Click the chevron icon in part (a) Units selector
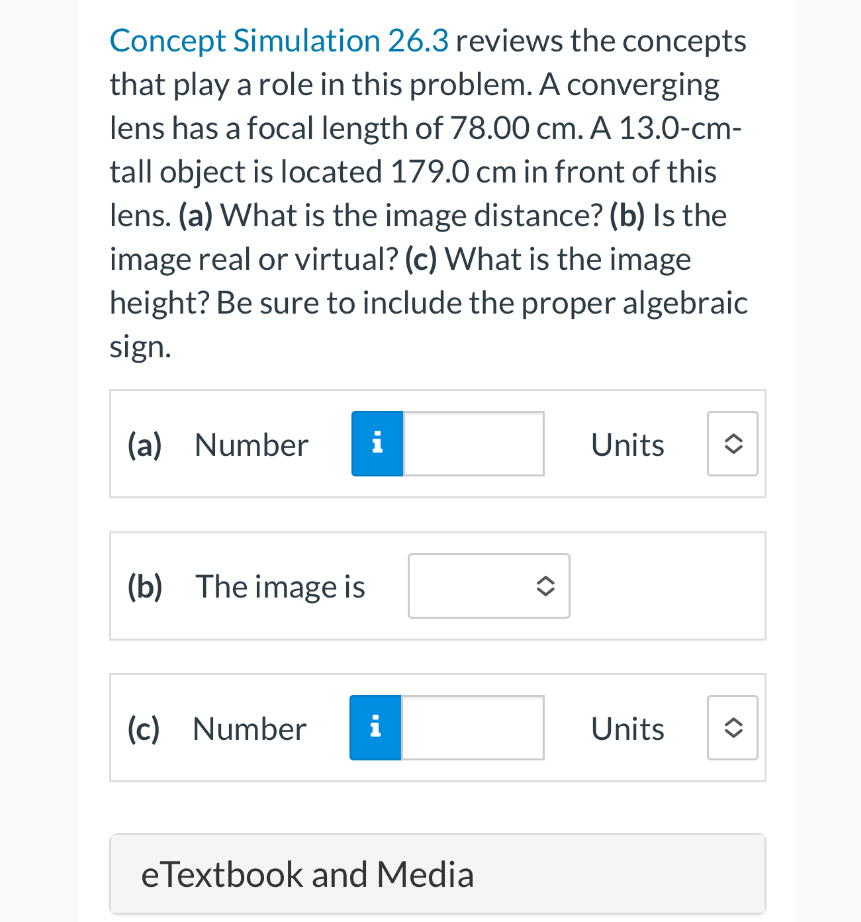The image size is (861, 922). (732, 443)
